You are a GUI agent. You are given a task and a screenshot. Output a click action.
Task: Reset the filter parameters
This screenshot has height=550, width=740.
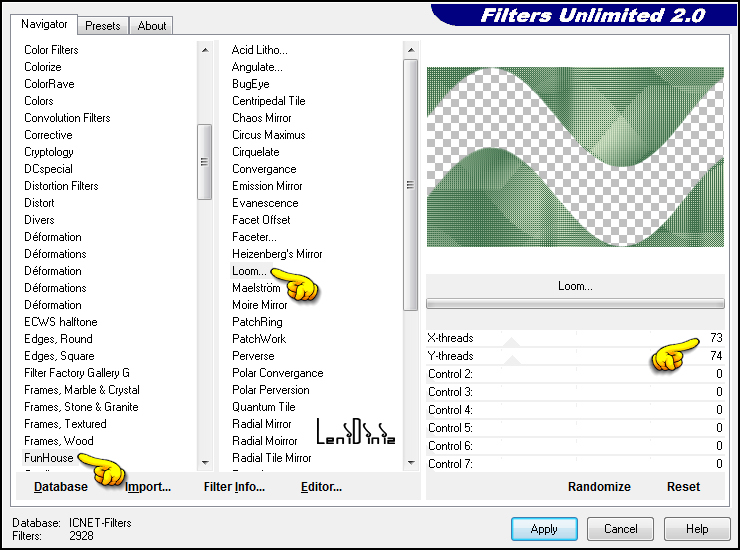point(683,487)
